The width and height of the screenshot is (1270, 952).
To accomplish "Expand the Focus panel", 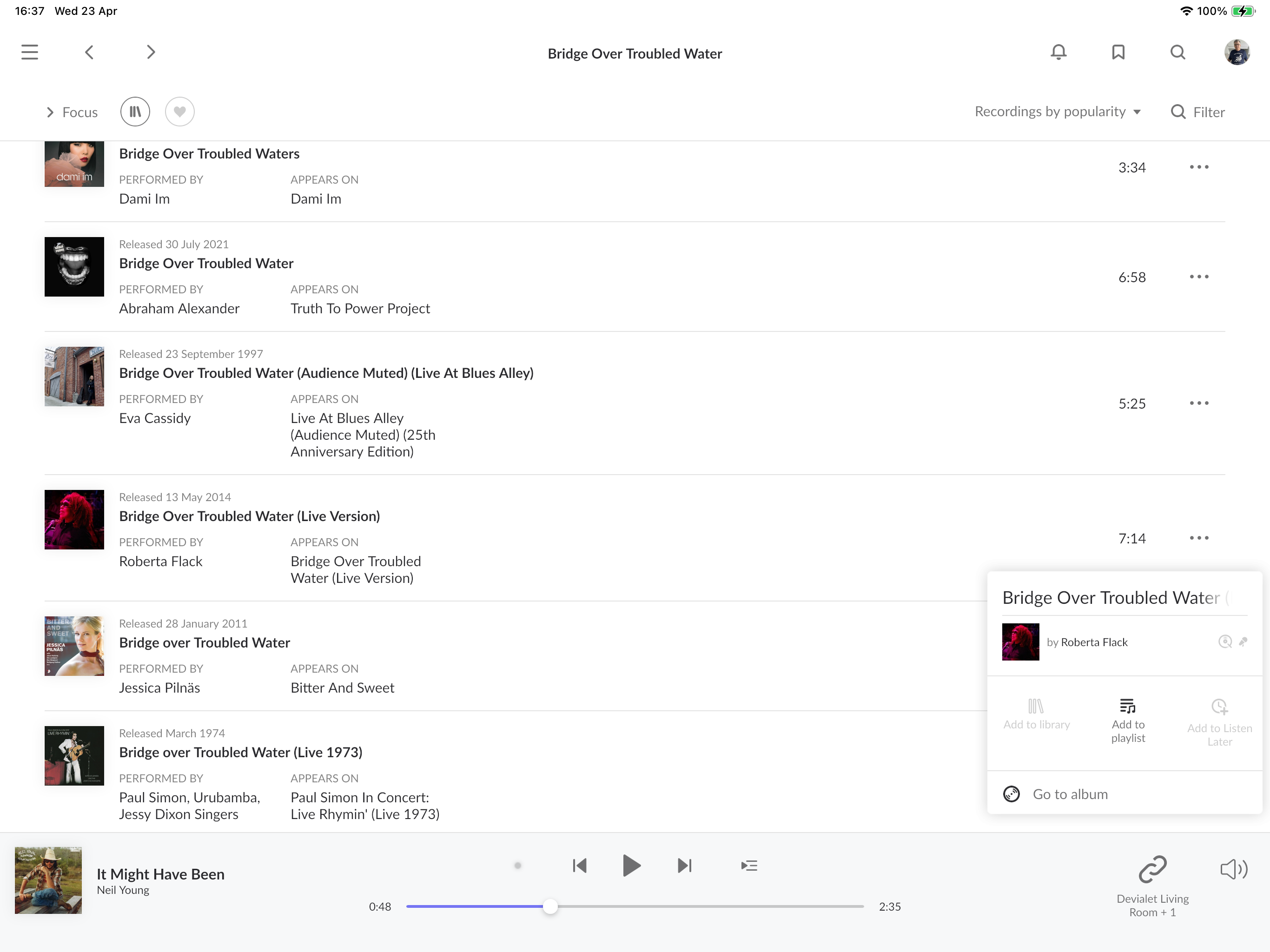I will pos(73,112).
